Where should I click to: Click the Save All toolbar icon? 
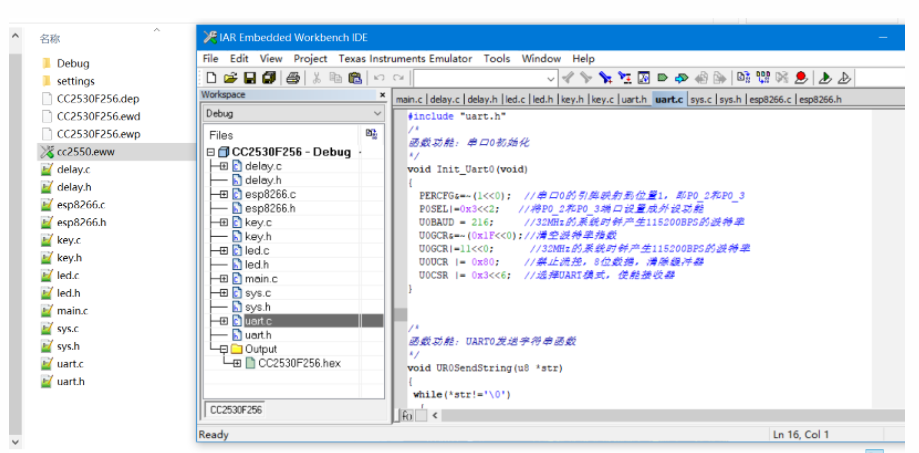tap(269, 77)
